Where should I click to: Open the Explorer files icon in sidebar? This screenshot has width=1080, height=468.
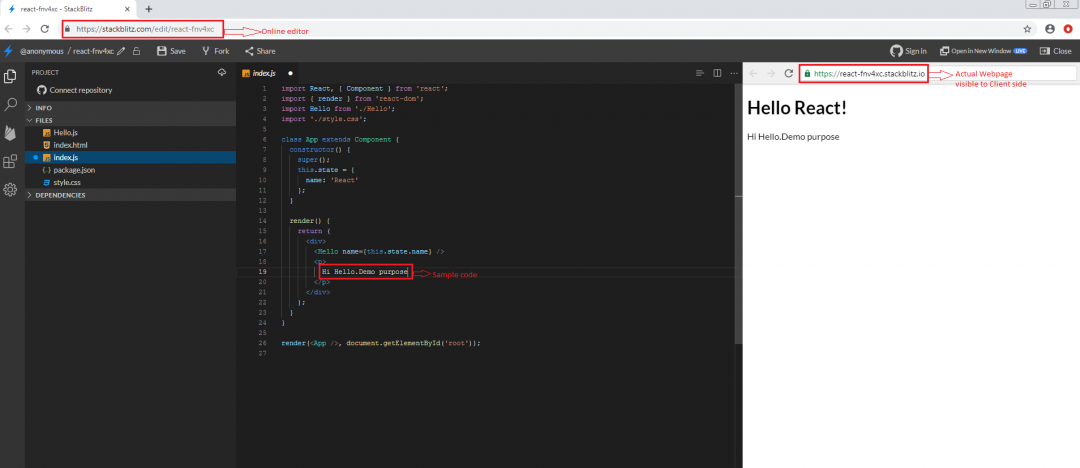pos(10,76)
